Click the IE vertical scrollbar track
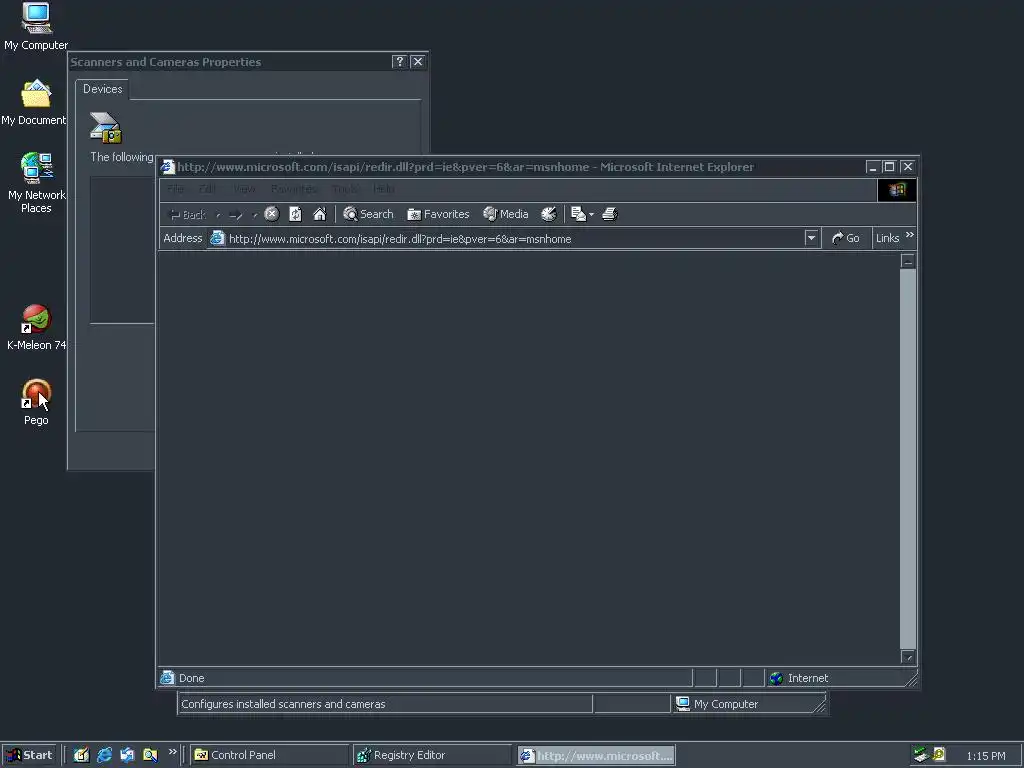The width and height of the screenshot is (1024, 768). click(x=908, y=458)
